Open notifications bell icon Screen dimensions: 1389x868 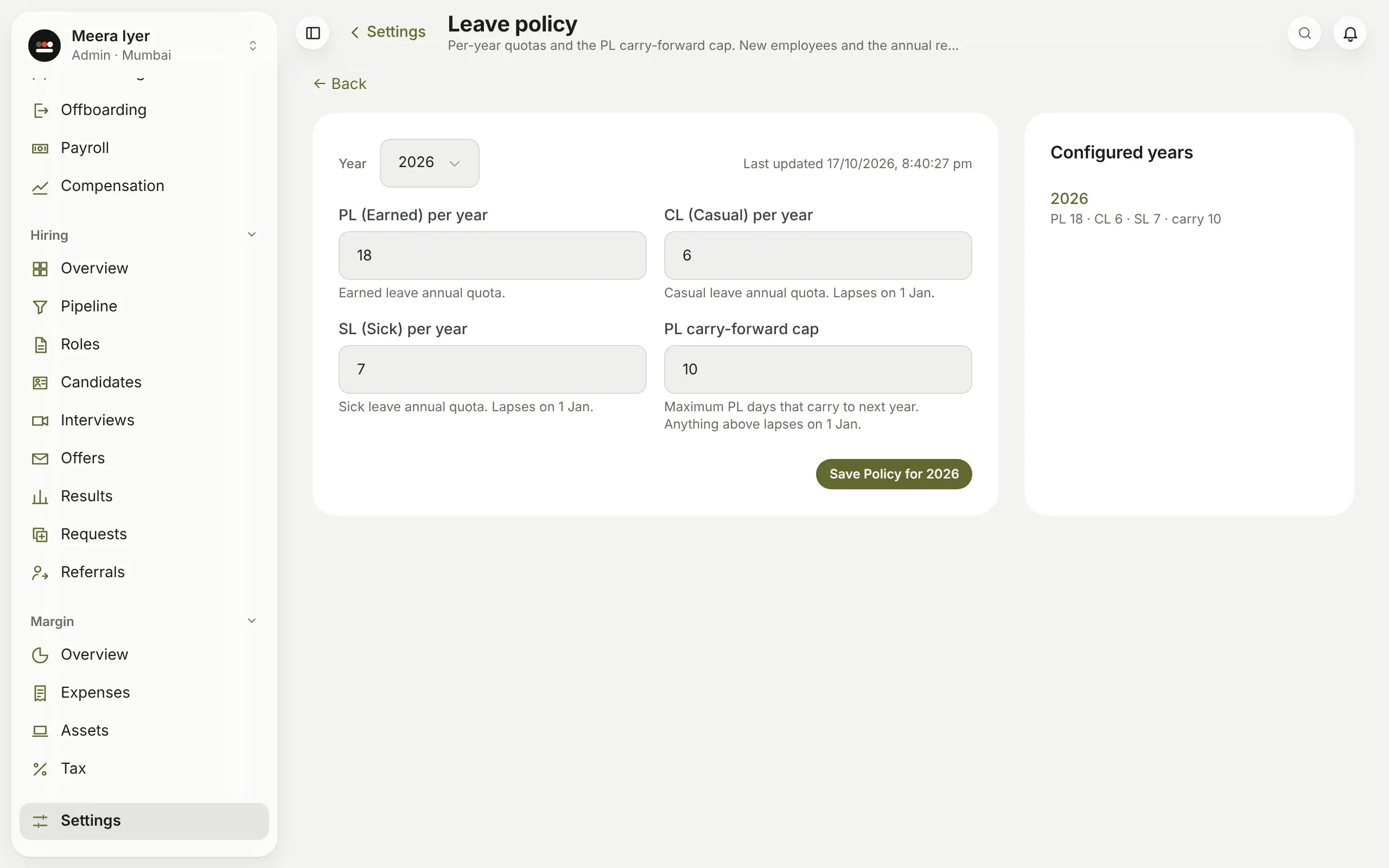point(1350,33)
